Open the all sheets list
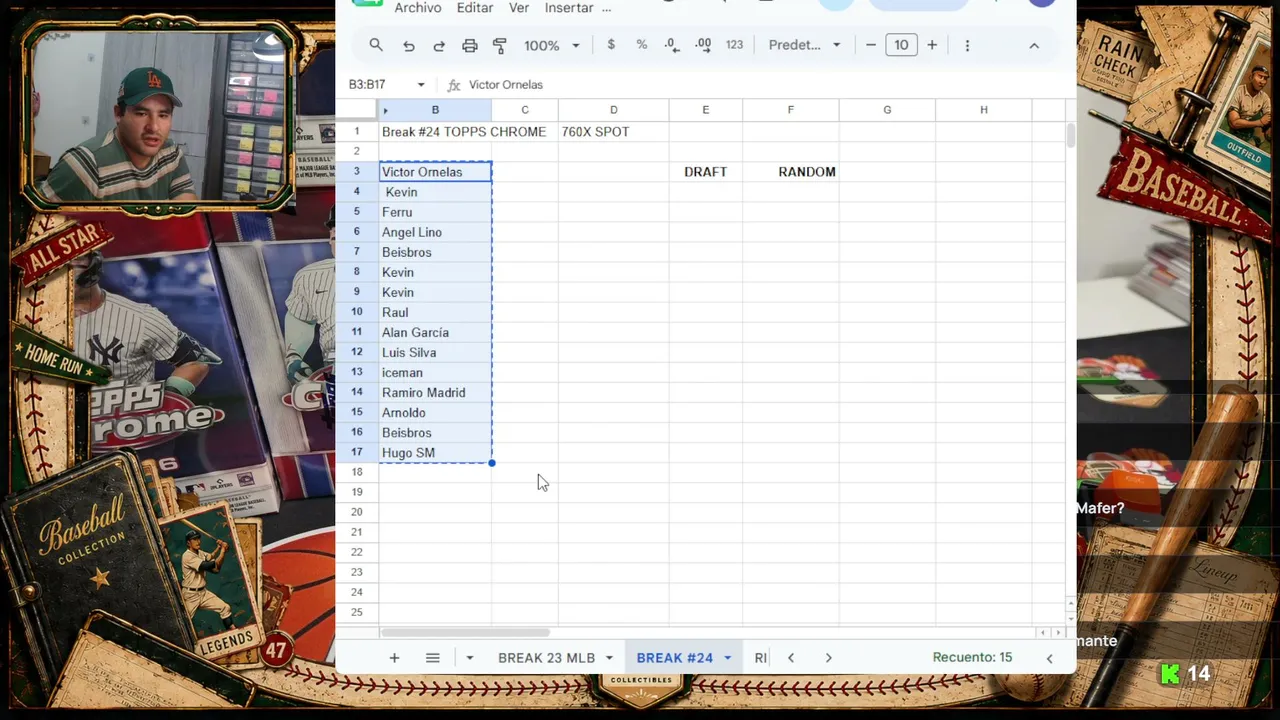 pyautogui.click(x=432, y=658)
